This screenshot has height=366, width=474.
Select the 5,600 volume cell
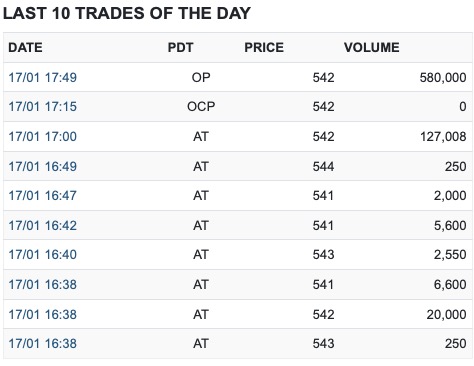pyautogui.click(x=450, y=226)
